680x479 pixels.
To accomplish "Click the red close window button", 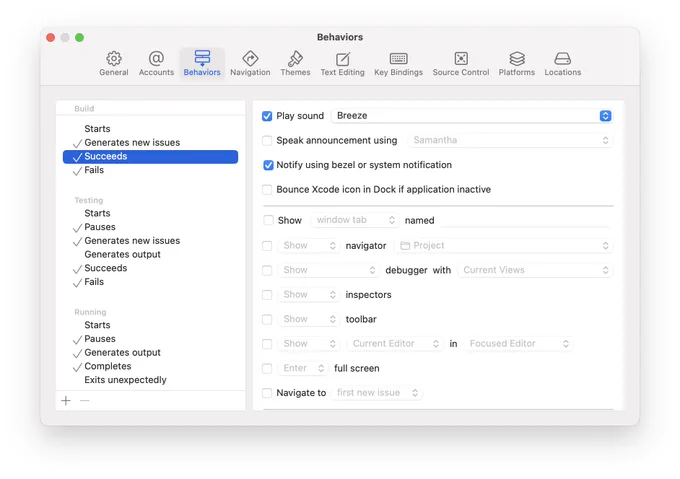I will click(50, 37).
